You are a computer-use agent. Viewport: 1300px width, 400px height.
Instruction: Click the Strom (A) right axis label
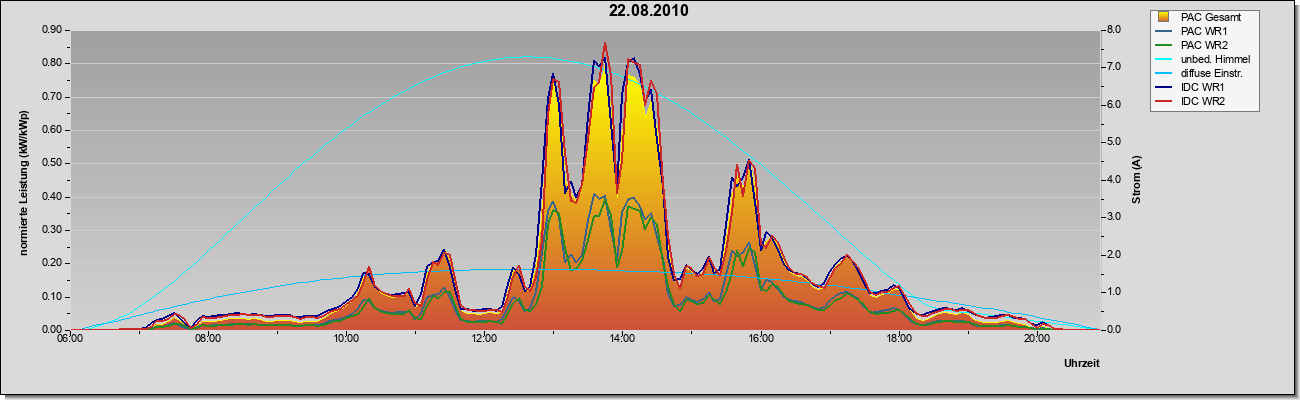1137,180
